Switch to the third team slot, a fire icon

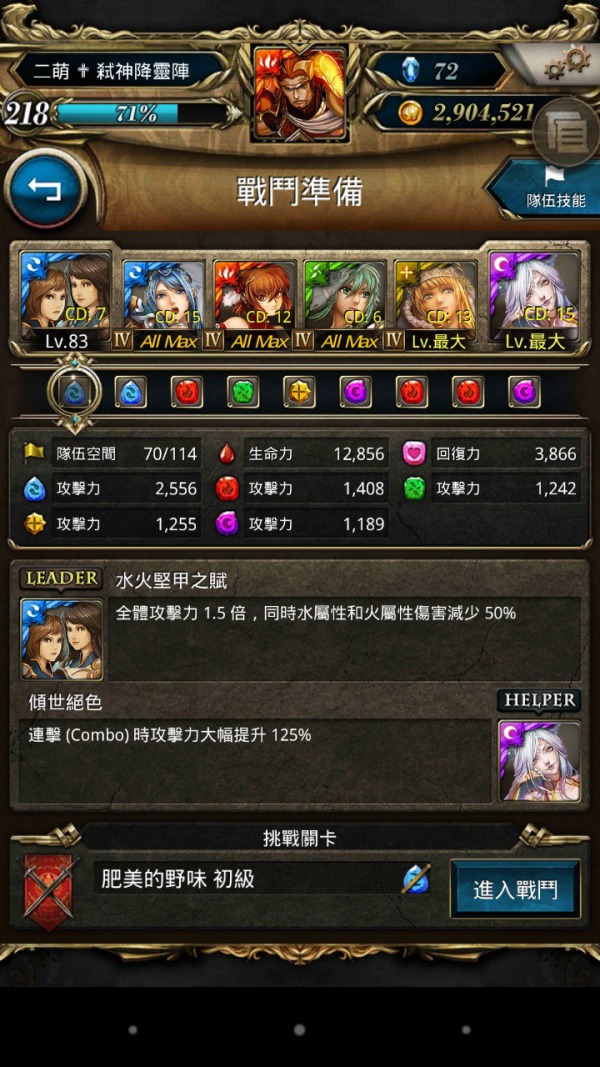tap(186, 392)
